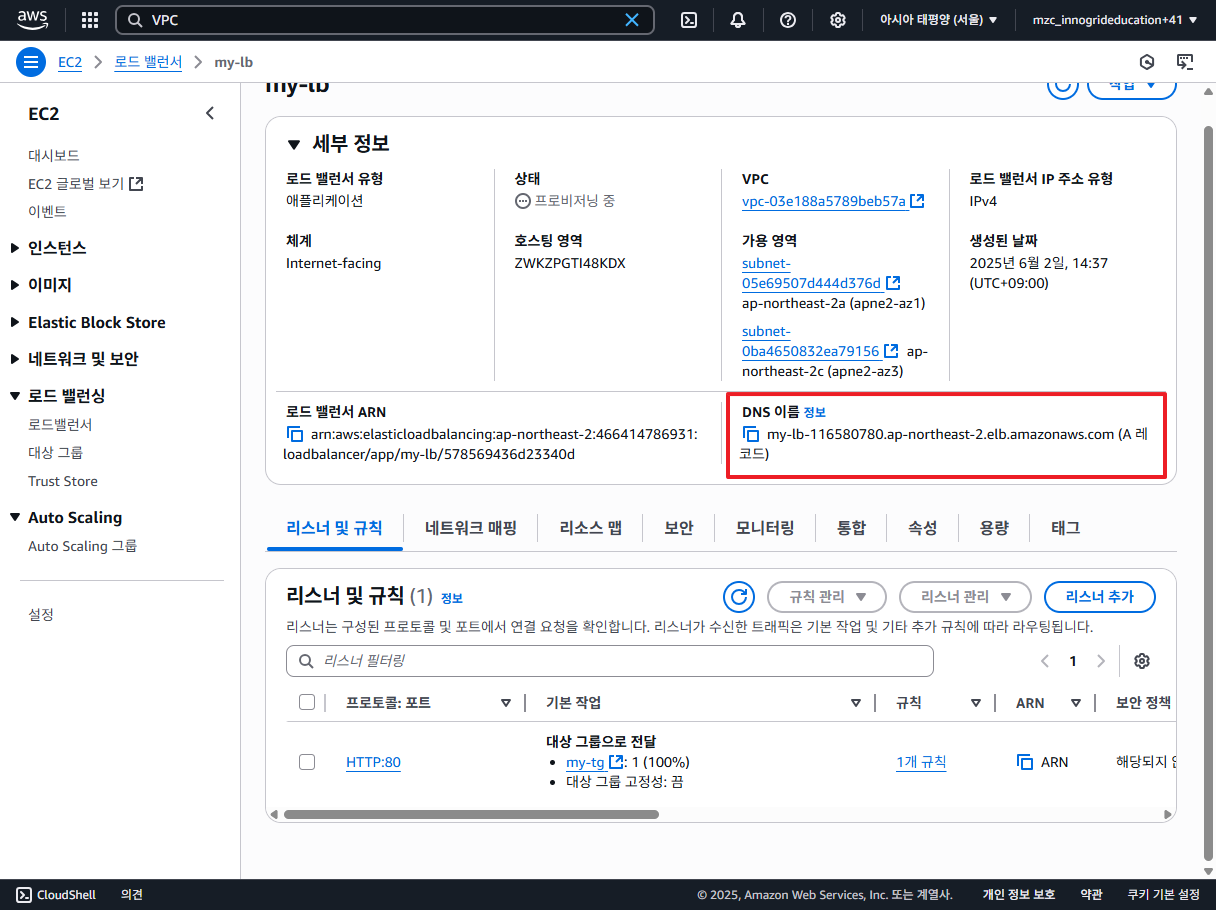
Task: Open the account menu mzc_innogrideducation
Action: [1116, 20]
